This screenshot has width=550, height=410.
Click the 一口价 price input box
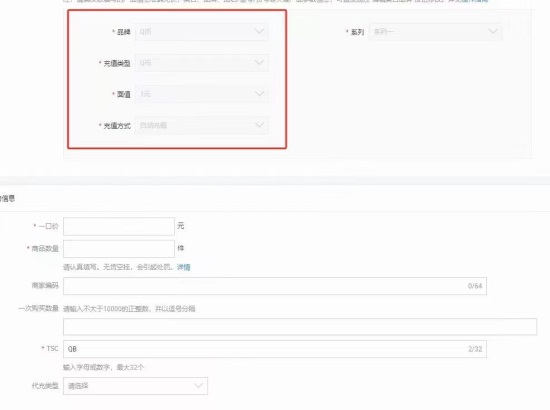point(119,226)
